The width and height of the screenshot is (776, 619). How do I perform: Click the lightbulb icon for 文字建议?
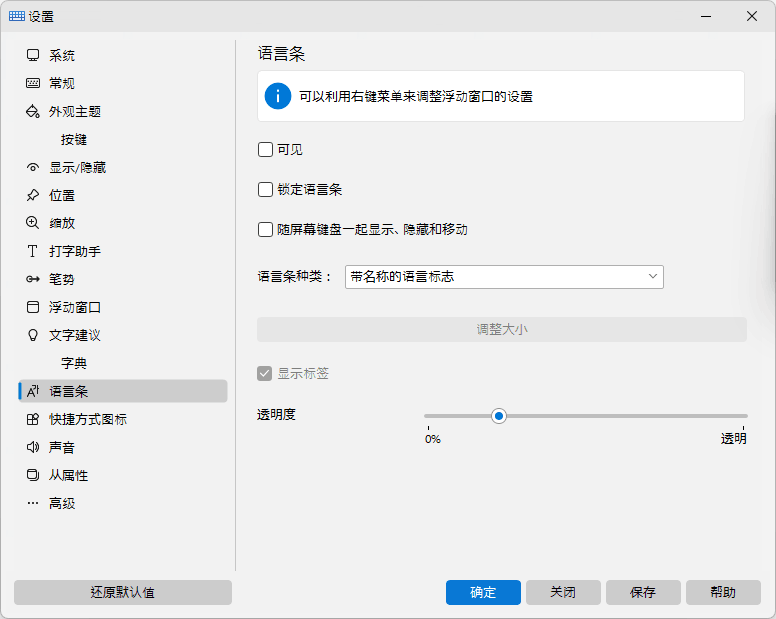[x=33, y=335]
